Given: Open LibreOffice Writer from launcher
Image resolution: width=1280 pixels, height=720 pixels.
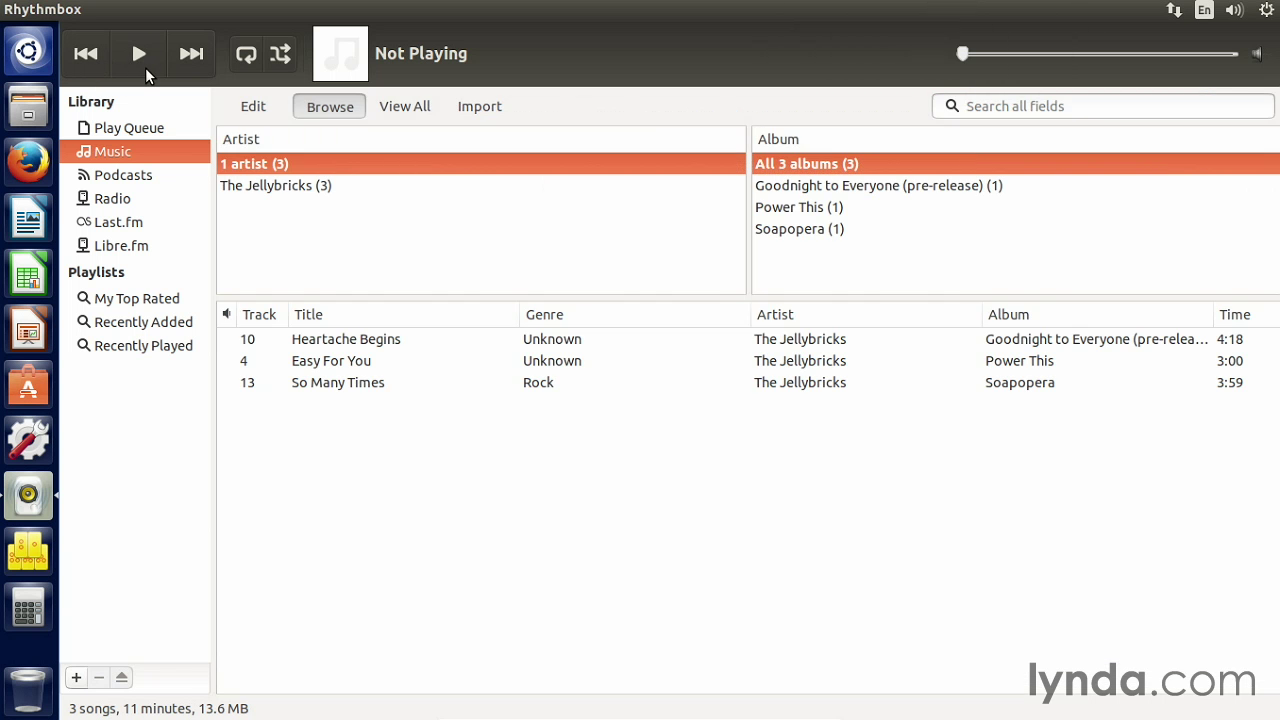Looking at the screenshot, I should click(x=28, y=218).
